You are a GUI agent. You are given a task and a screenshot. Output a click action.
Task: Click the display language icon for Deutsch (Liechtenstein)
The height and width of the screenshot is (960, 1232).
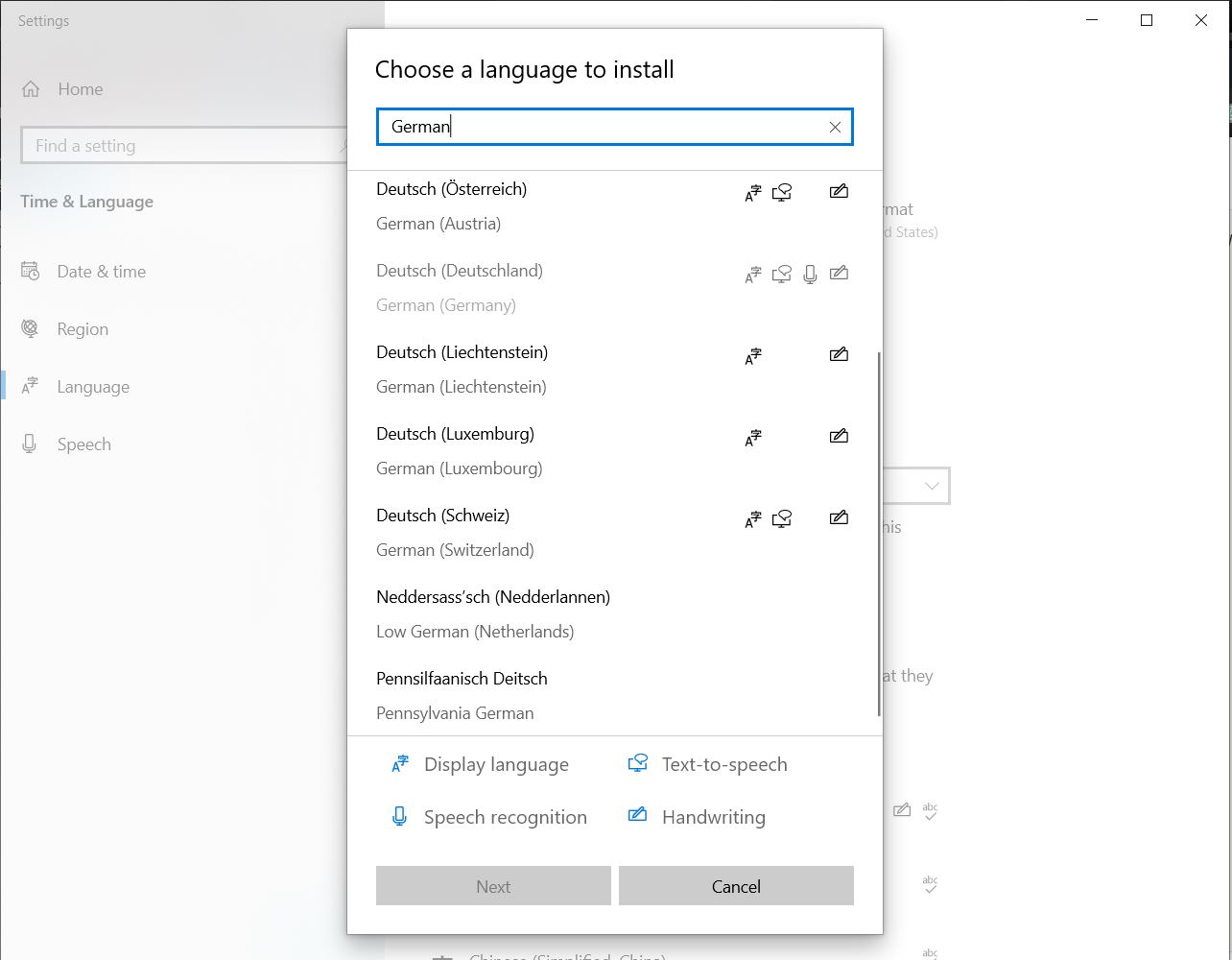pyautogui.click(x=753, y=355)
